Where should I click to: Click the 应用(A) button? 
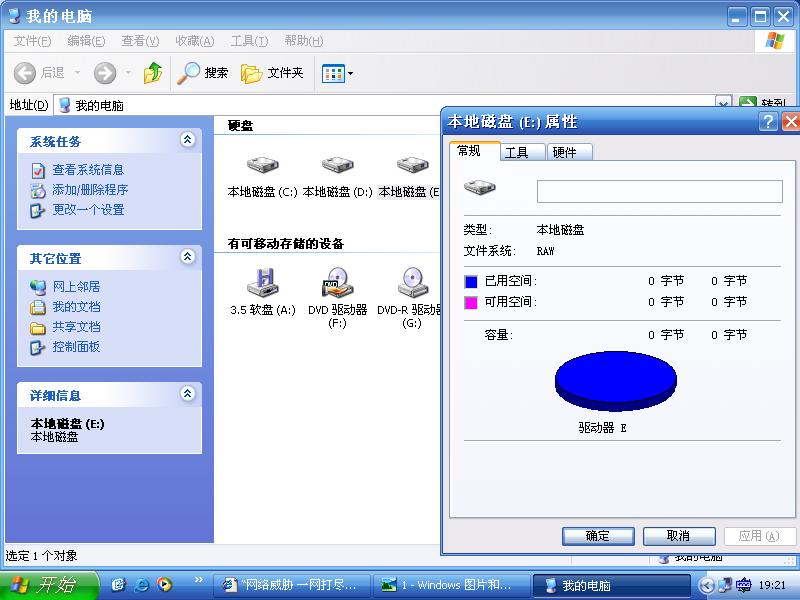(760, 536)
